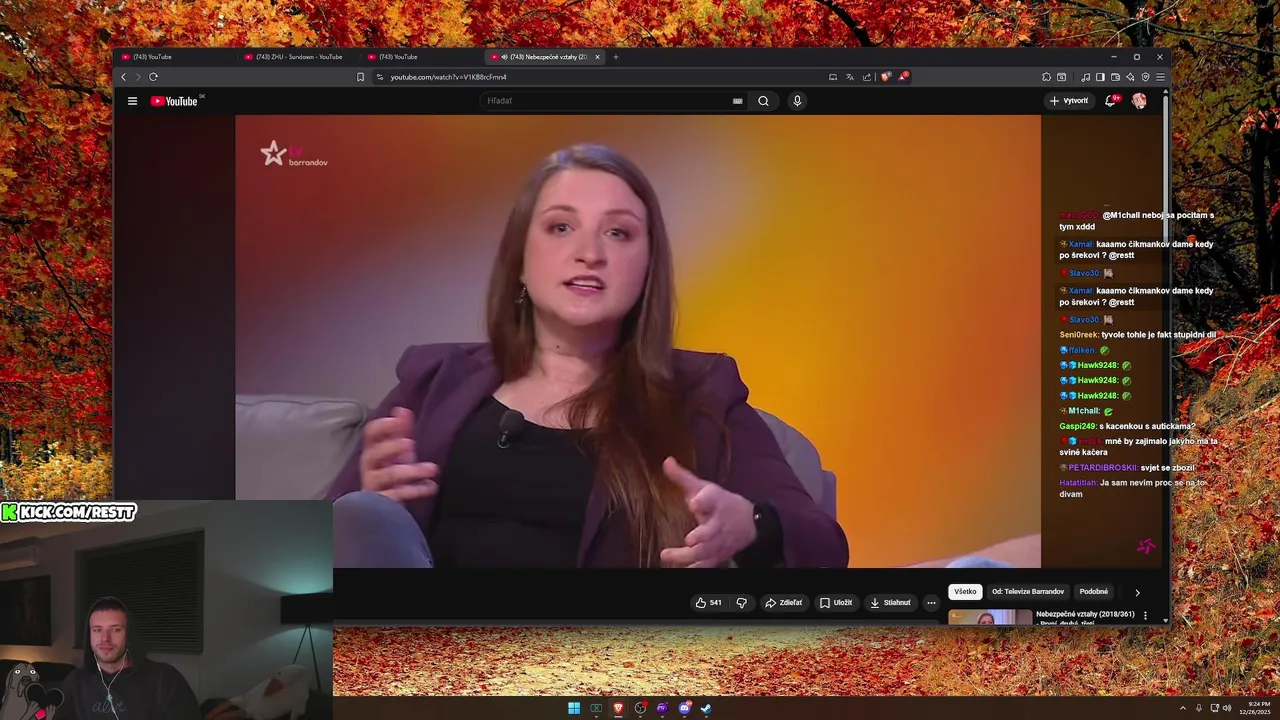Screen dimensions: 1280x720
Task: Select Od: Televize Barrandov chip
Action: [x=1028, y=592]
